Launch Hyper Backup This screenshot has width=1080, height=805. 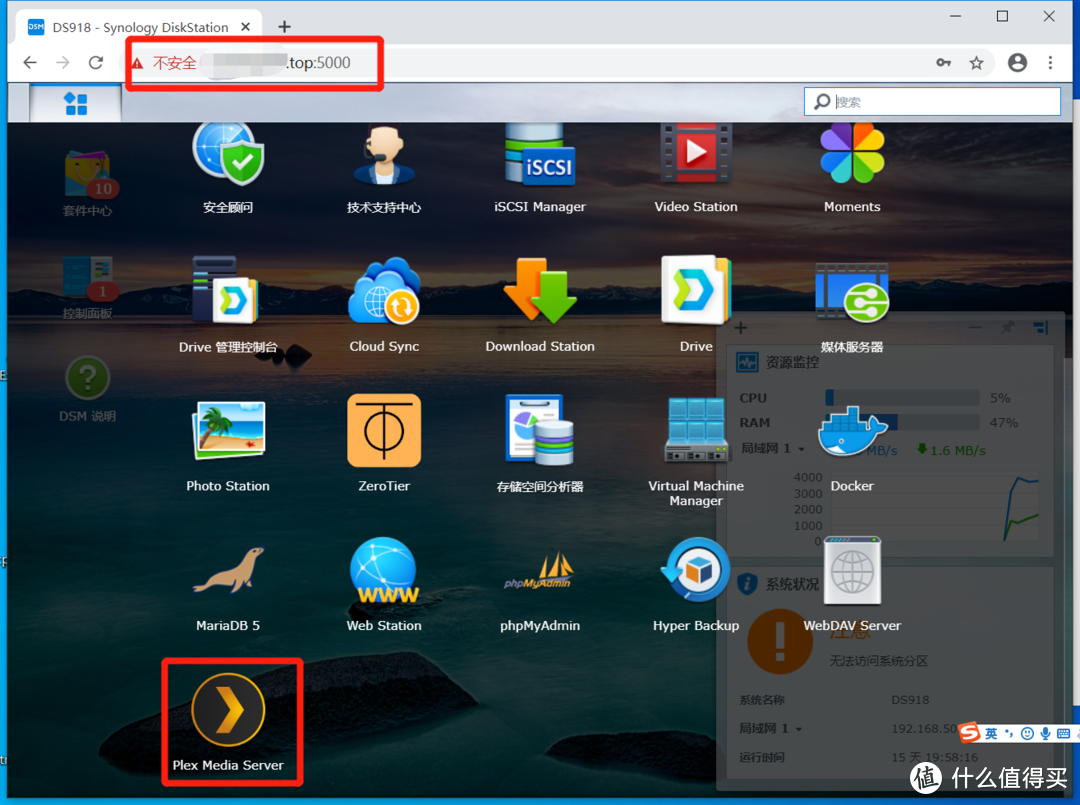click(x=696, y=570)
